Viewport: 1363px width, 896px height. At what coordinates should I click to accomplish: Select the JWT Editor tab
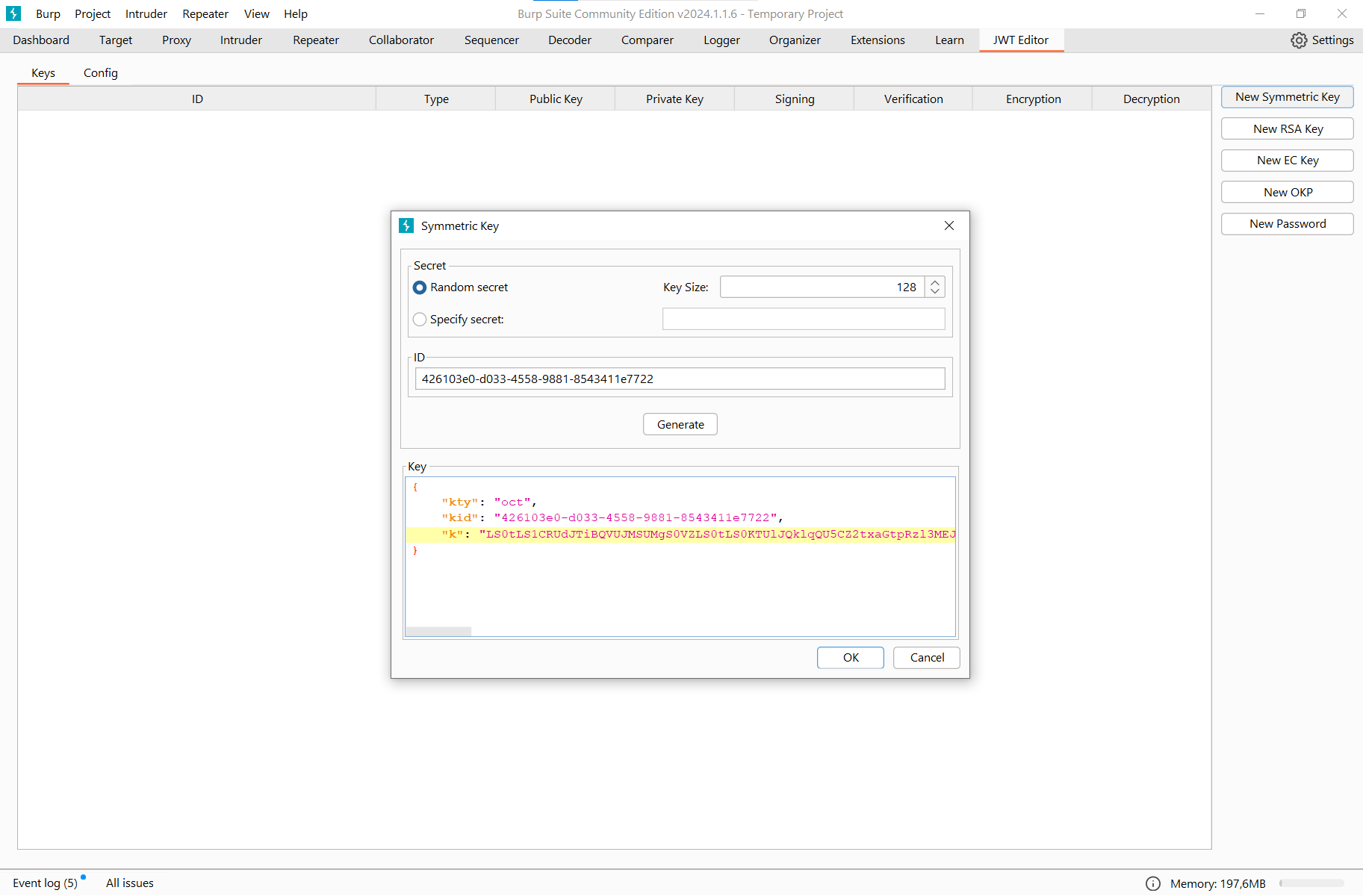[x=1021, y=40]
